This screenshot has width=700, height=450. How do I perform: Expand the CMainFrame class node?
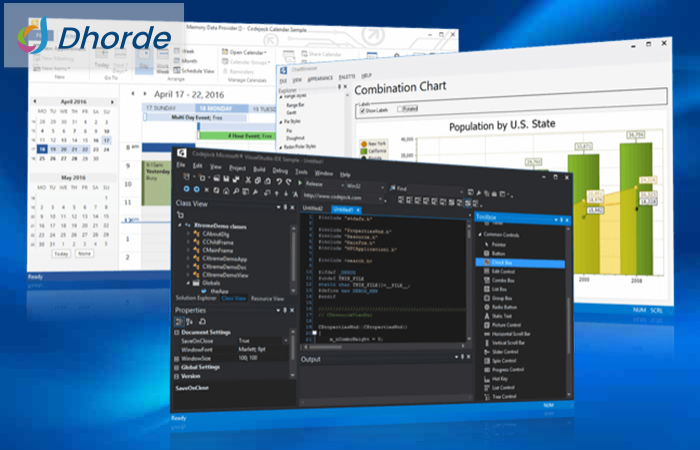pos(188,250)
